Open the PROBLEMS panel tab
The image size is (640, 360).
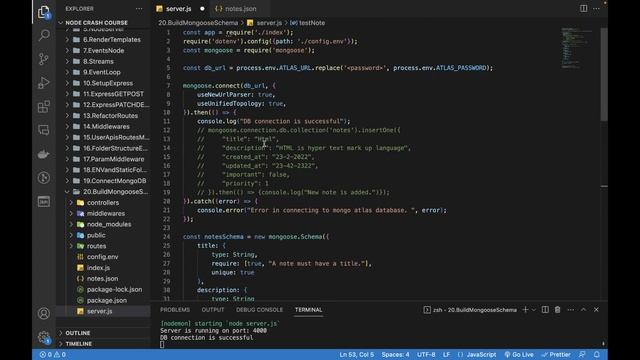(175, 310)
